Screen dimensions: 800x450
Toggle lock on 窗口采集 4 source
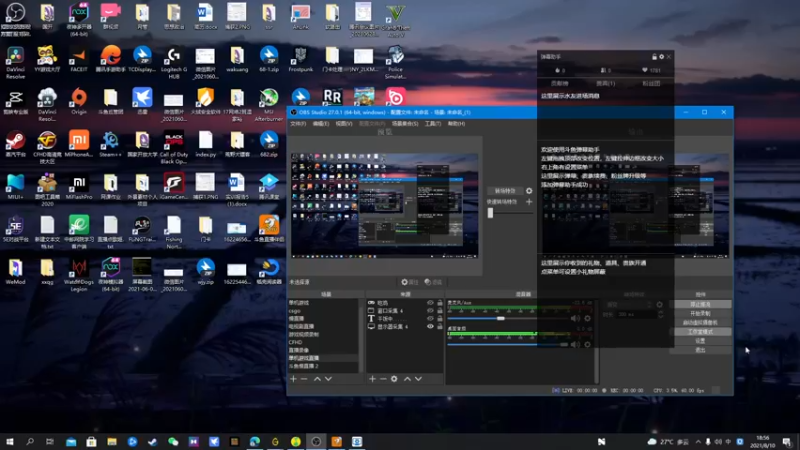click(440, 311)
